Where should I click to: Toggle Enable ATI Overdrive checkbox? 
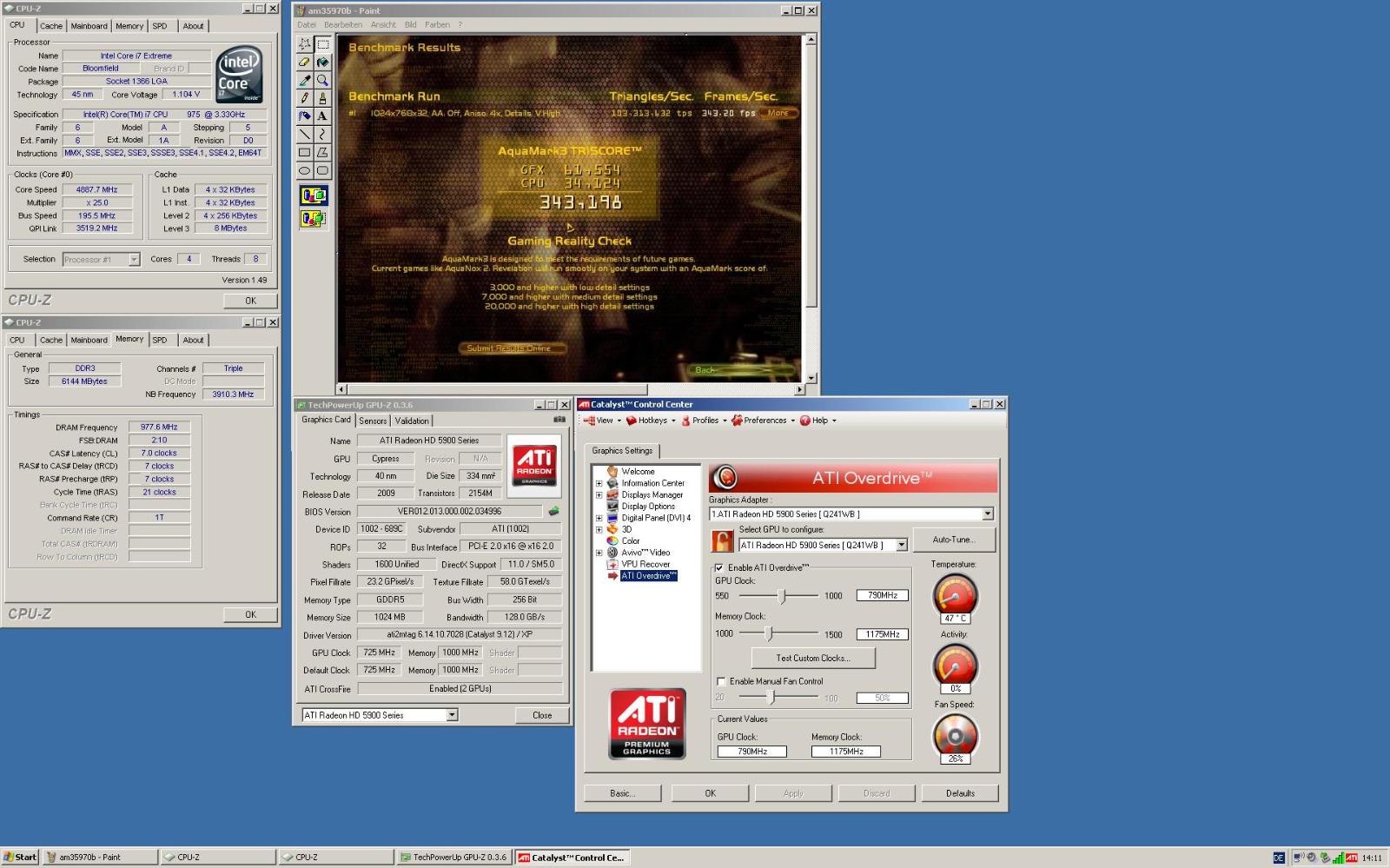(719, 567)
